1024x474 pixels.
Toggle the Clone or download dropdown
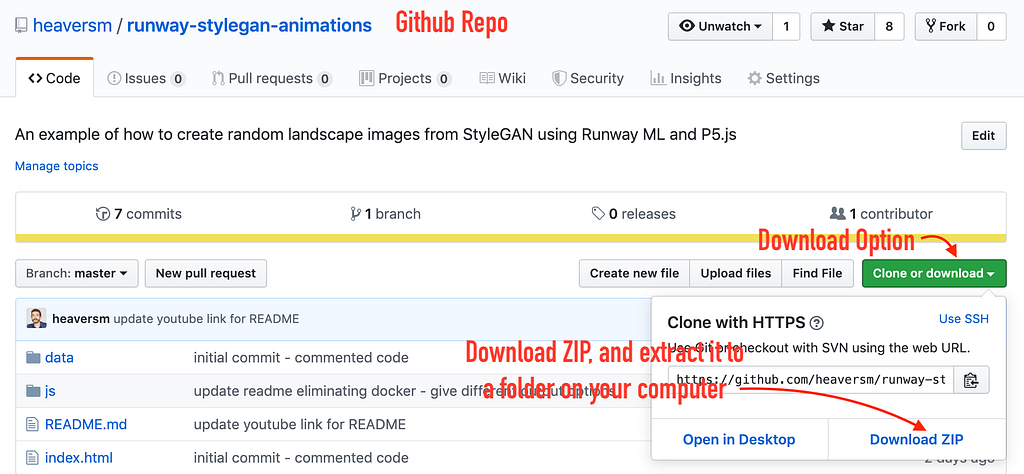(x=934, y=274)
